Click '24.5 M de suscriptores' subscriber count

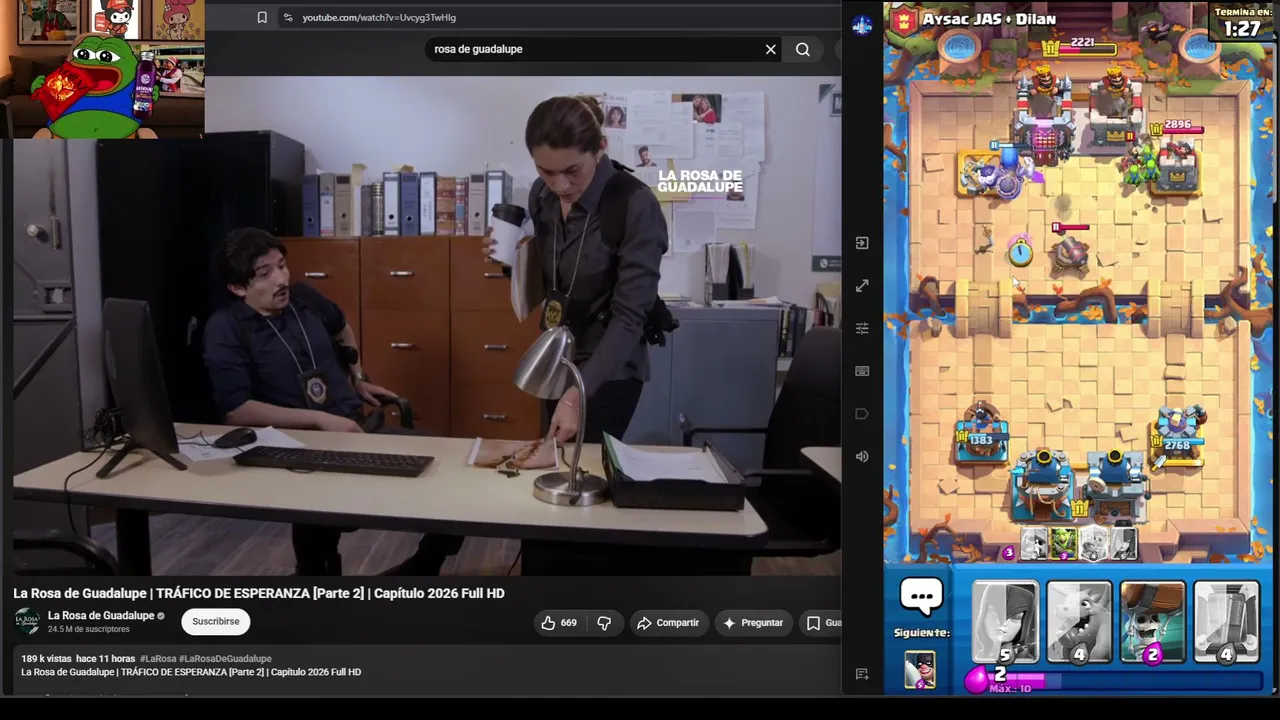point(89,629)
